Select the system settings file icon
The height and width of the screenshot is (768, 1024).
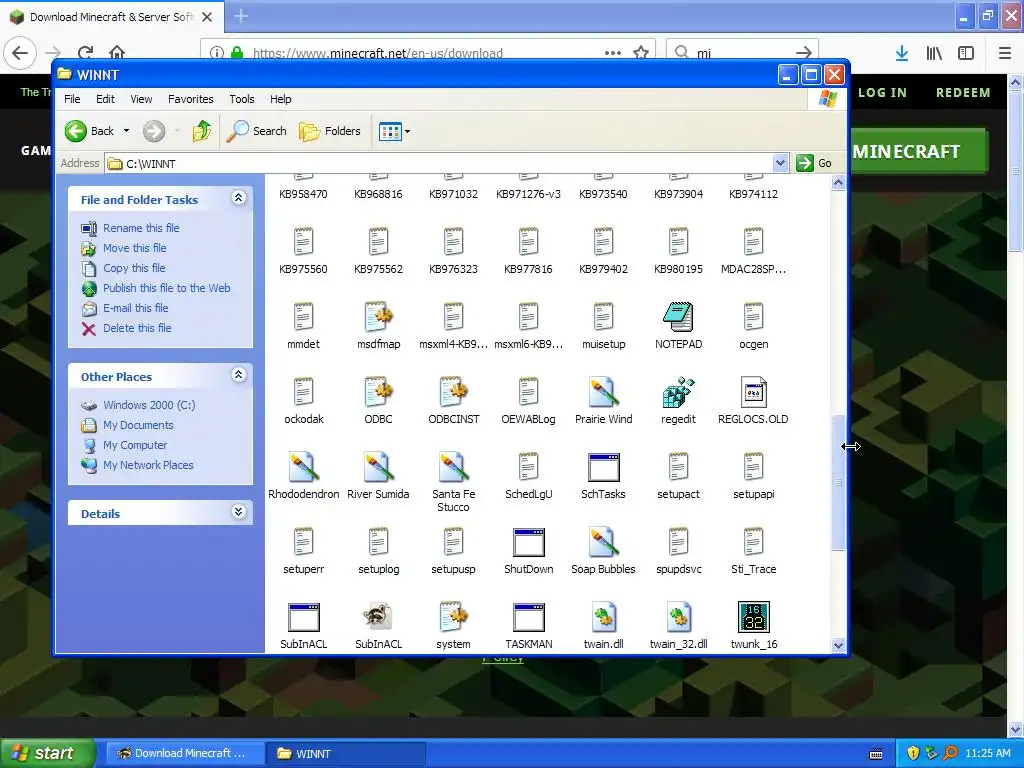click(x=453, y=617)
